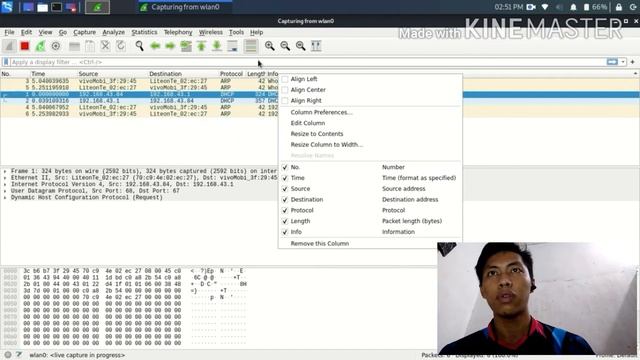Toggle packet list colorization
The width and height of the screenshot is (640, 360).
tap(251, 46)
